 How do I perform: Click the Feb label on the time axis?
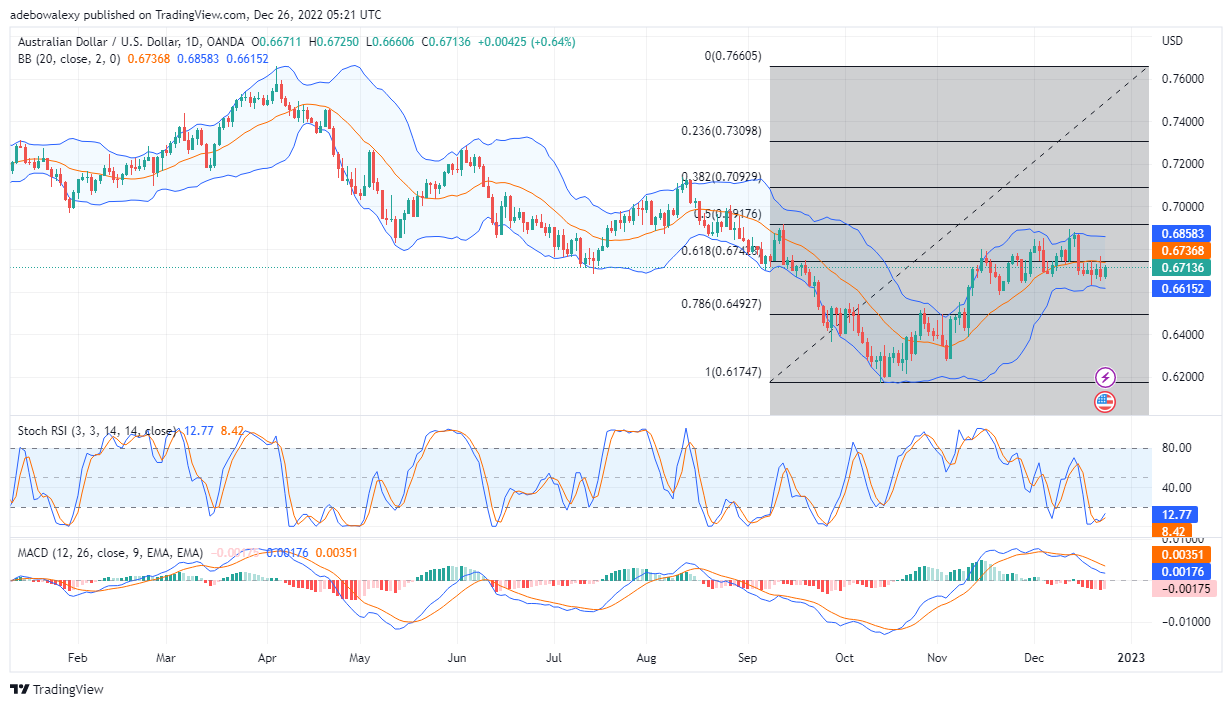[78, 659]
